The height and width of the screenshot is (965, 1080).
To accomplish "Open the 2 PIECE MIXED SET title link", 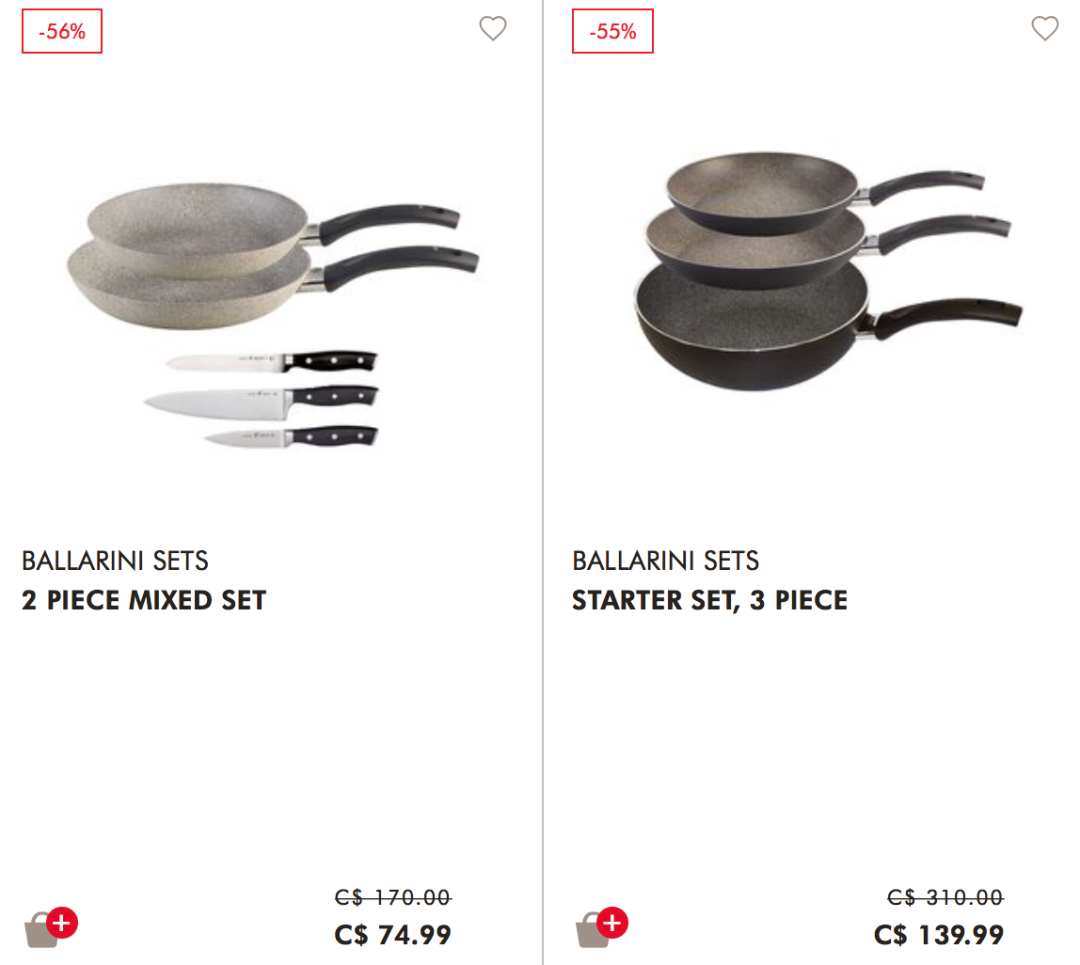I will 144,600.
